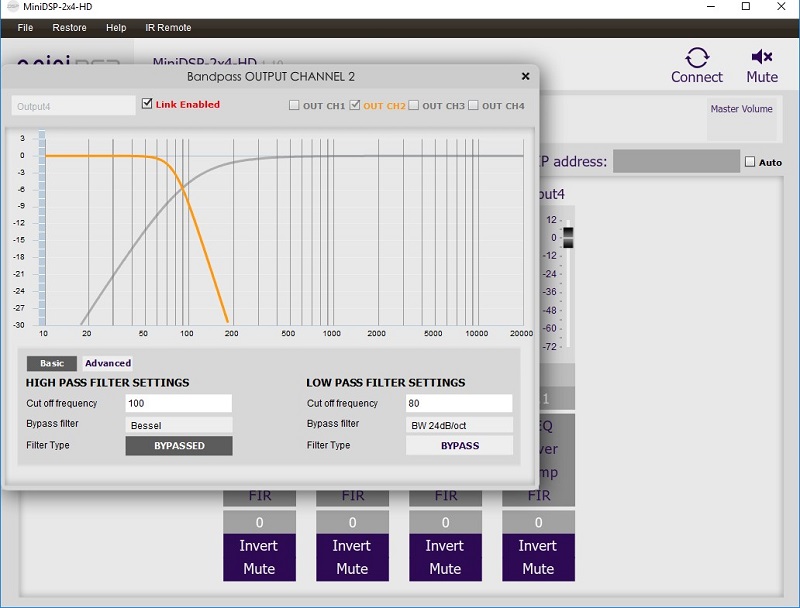Open the File menu
This screenshot has width=800, height=608.
(25, 28)
